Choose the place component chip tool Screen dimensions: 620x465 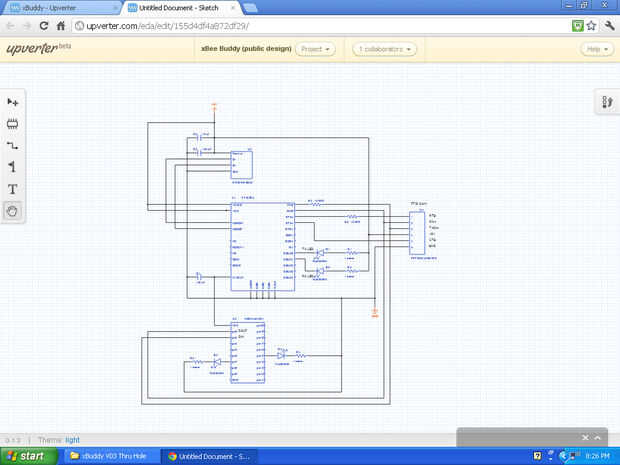(13, 124)
